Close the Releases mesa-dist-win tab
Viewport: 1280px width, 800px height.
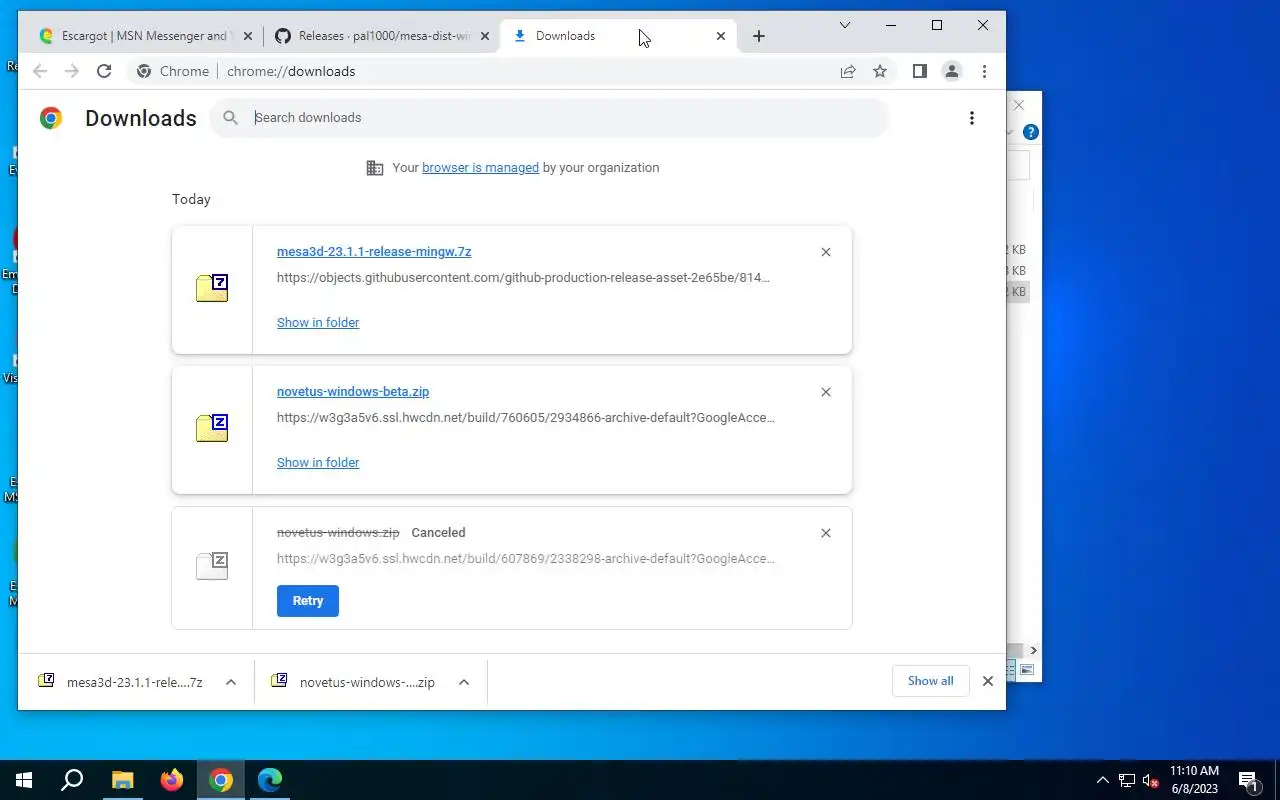click(x=485, y=36)
